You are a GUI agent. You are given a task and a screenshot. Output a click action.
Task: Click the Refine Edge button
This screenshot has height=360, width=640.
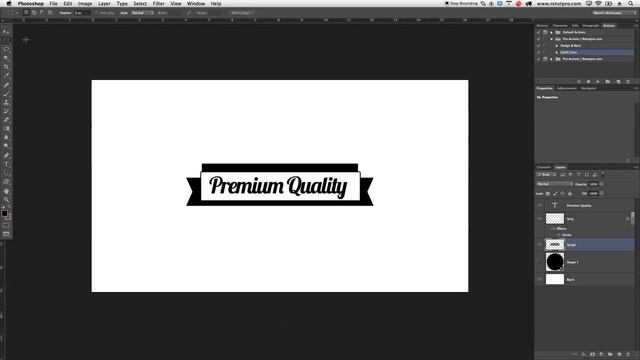(x=240, y=13)
